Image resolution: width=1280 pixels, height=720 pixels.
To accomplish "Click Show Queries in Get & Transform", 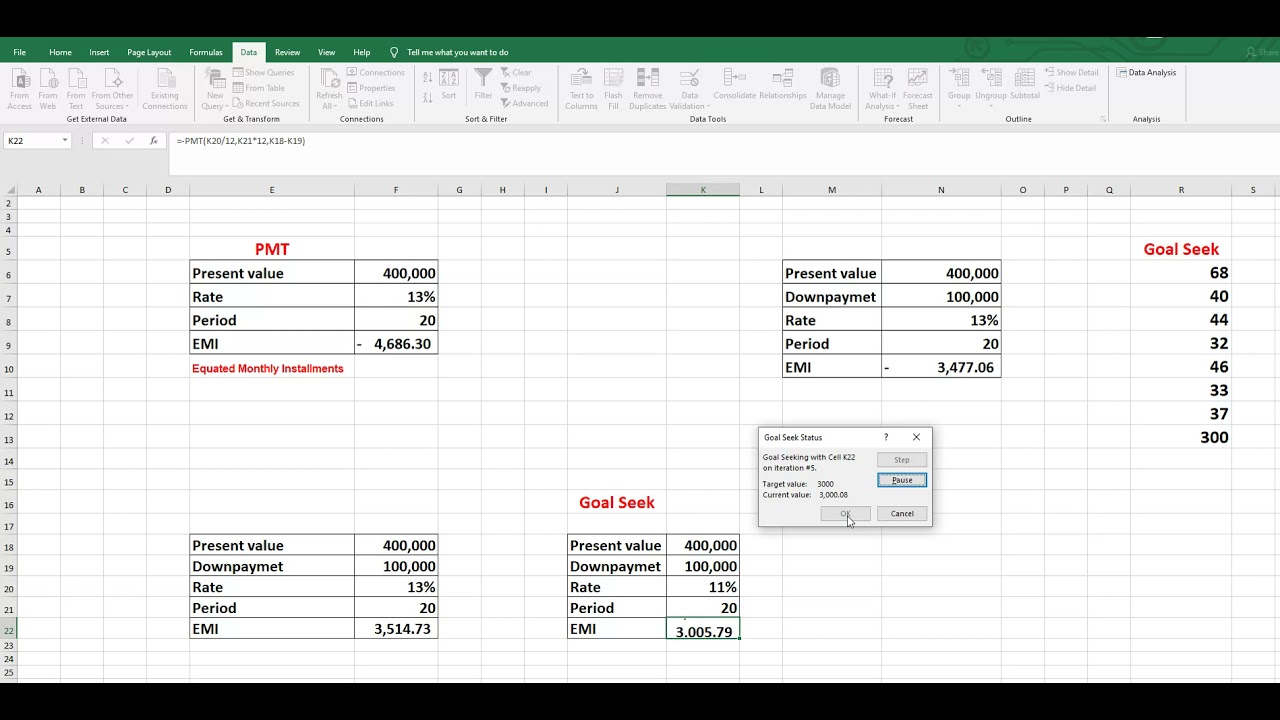I will click(x=263, y=72).
